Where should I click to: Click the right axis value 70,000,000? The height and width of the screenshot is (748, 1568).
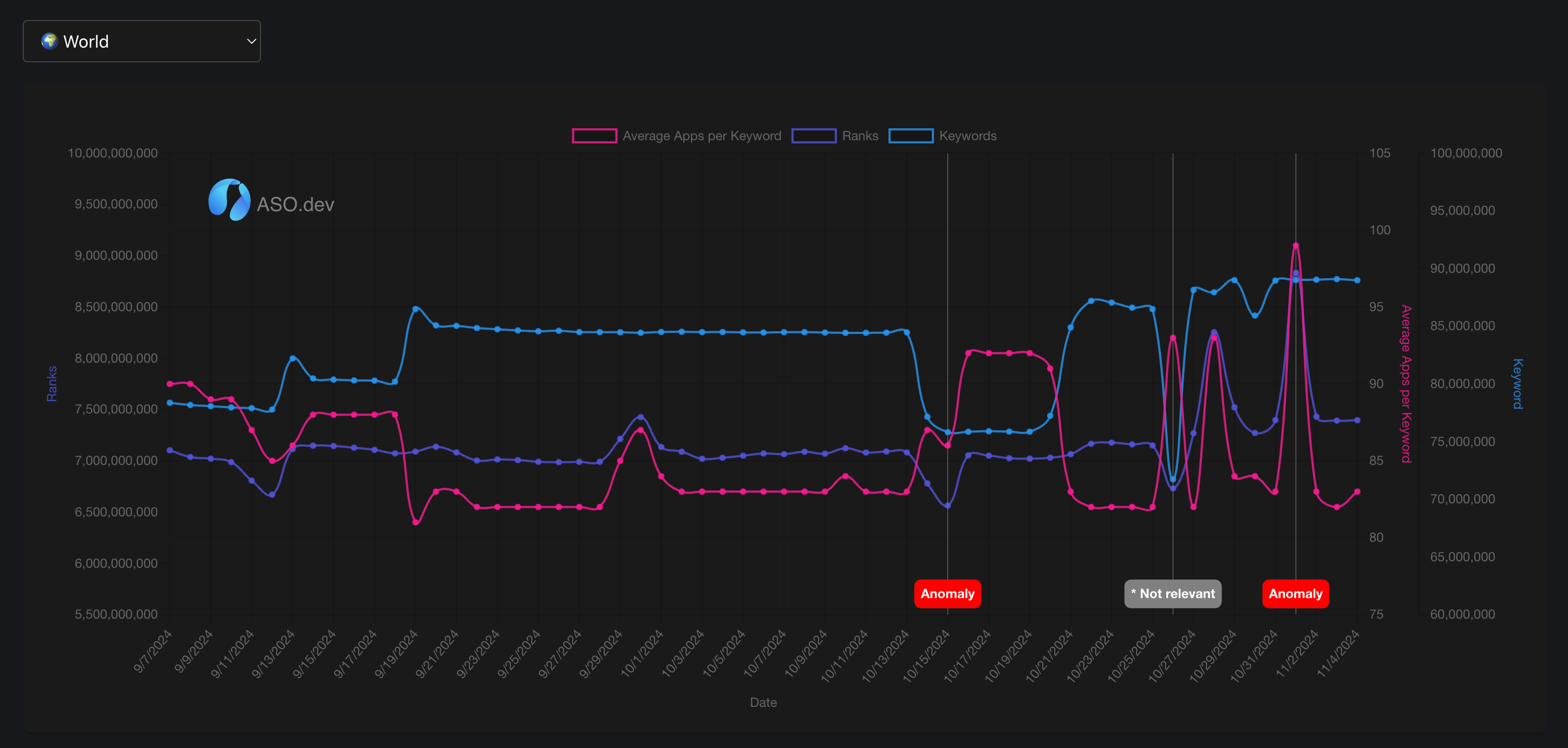click(1462, 499)
